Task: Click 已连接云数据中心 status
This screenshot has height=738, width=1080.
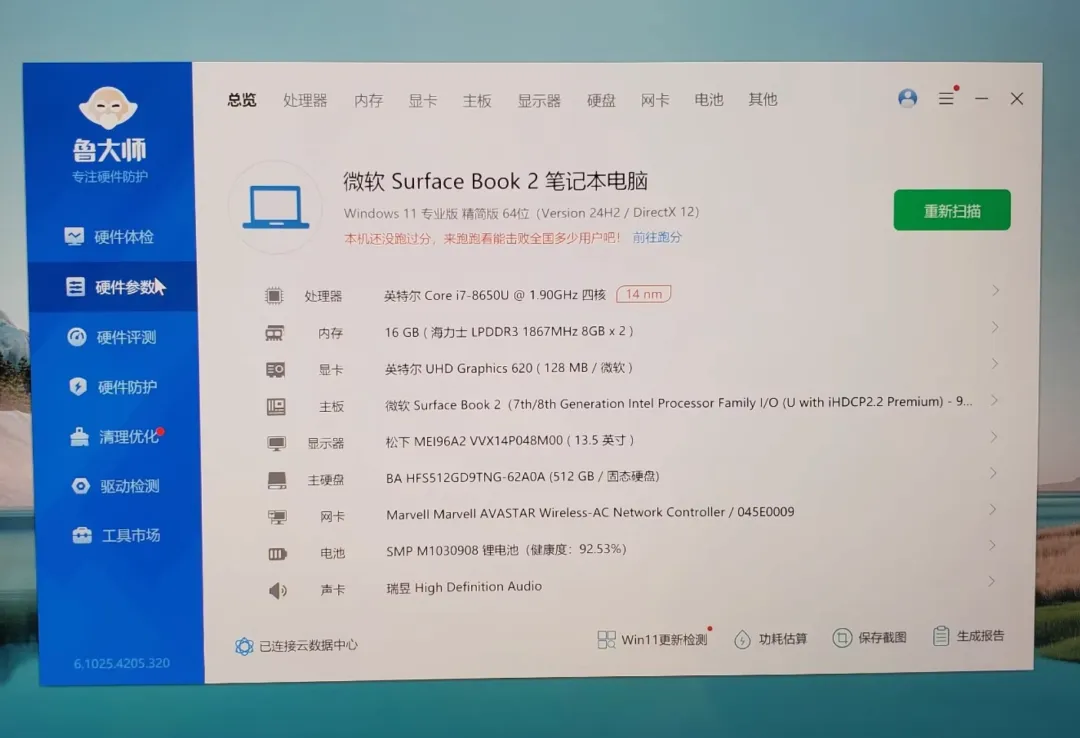Action: (x=296, y=646)
